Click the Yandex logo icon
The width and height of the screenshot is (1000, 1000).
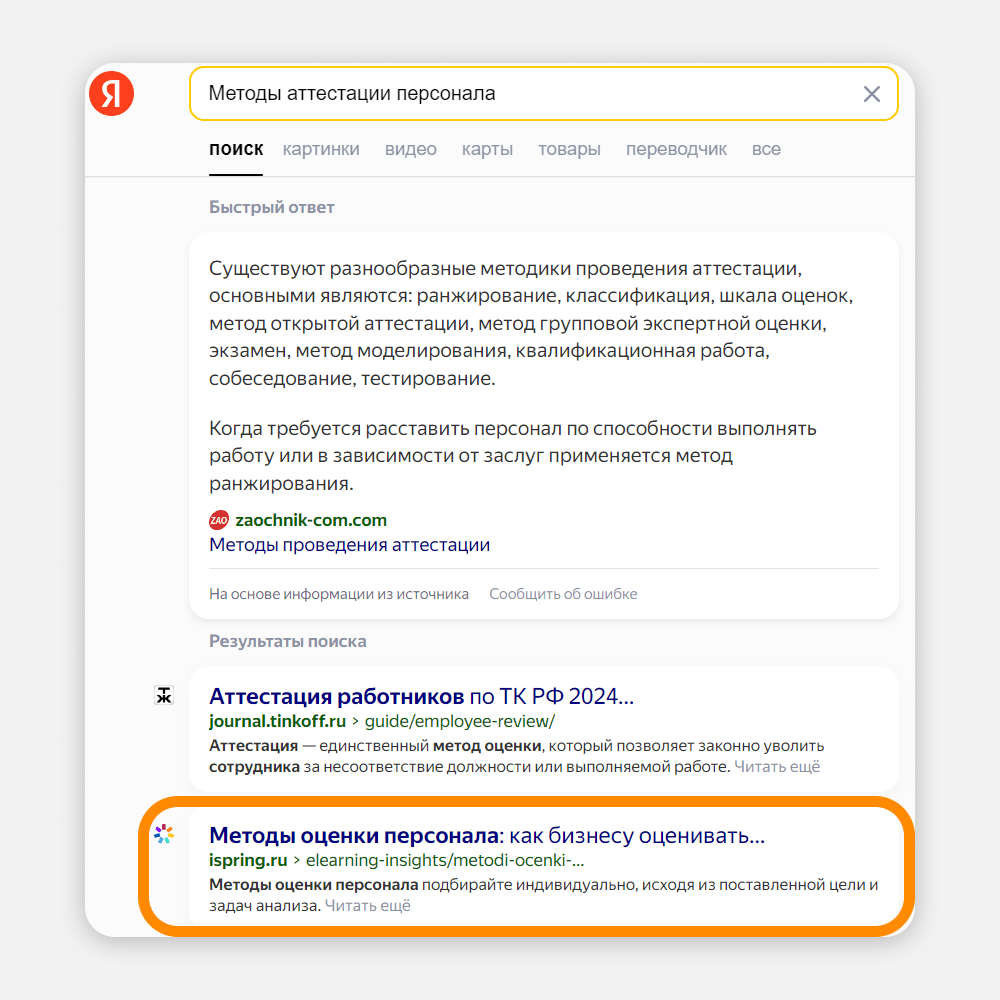[111, 95]
